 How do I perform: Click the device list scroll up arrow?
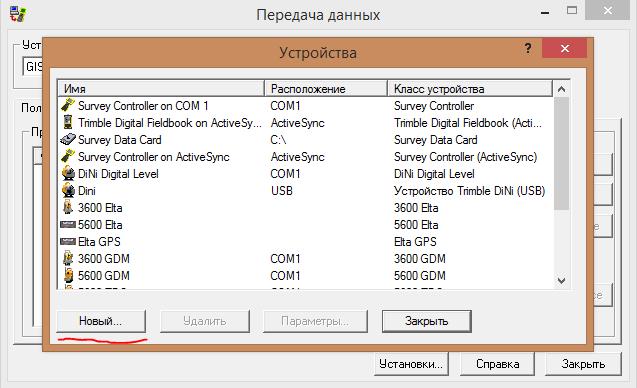pos(561,89)
